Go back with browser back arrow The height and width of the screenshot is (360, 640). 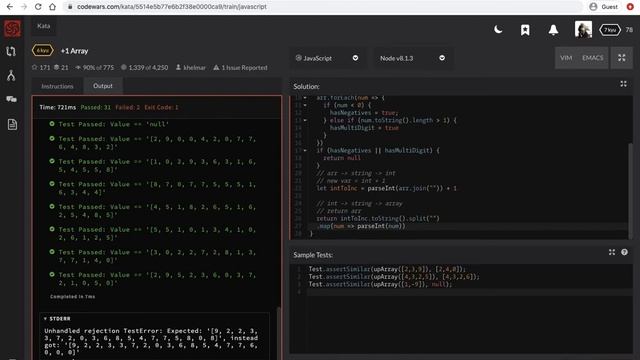10,7
